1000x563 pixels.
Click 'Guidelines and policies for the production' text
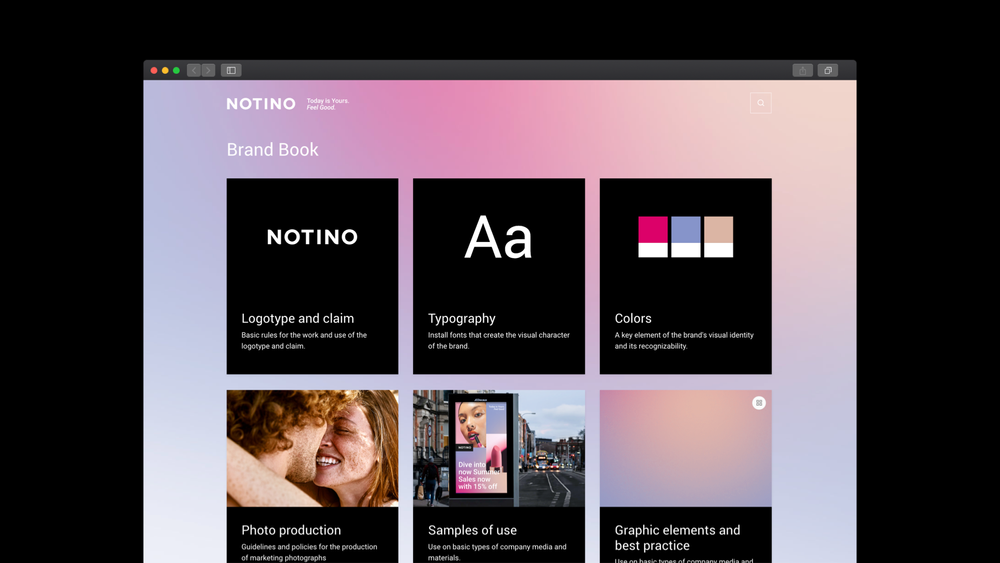309,552
